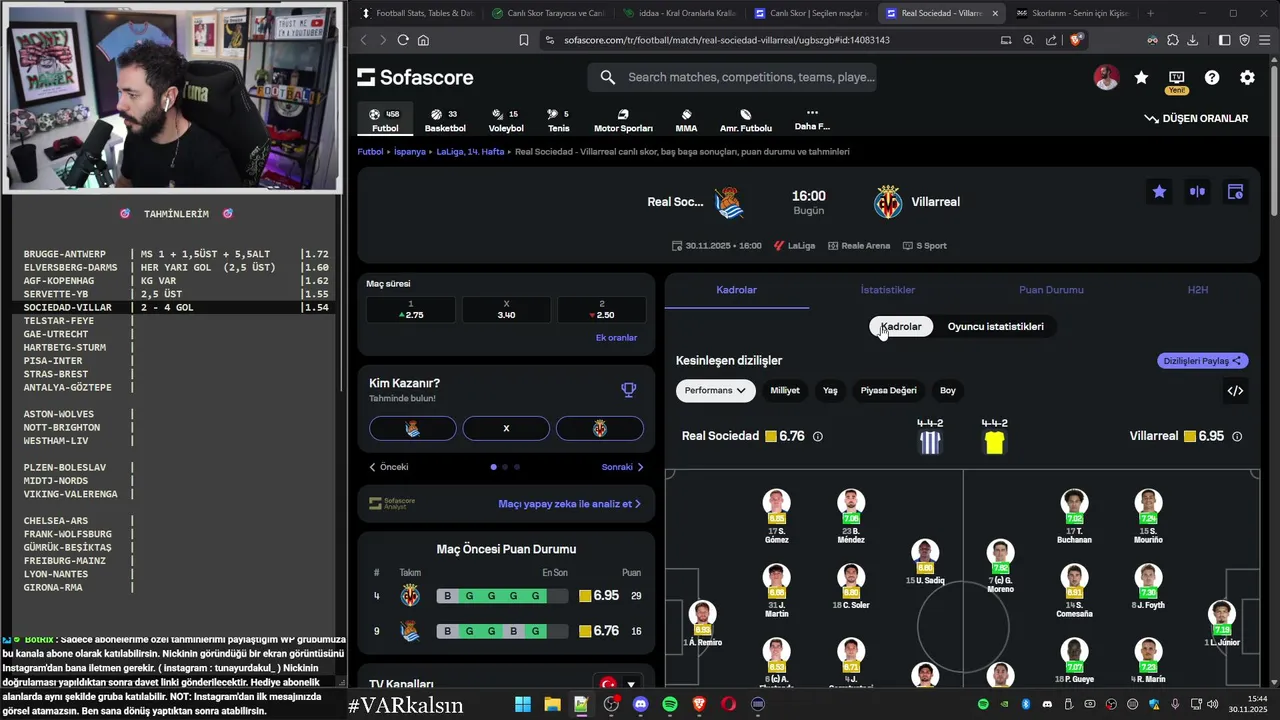Click the Real Sociedad crest in match header

pos(729,202)
